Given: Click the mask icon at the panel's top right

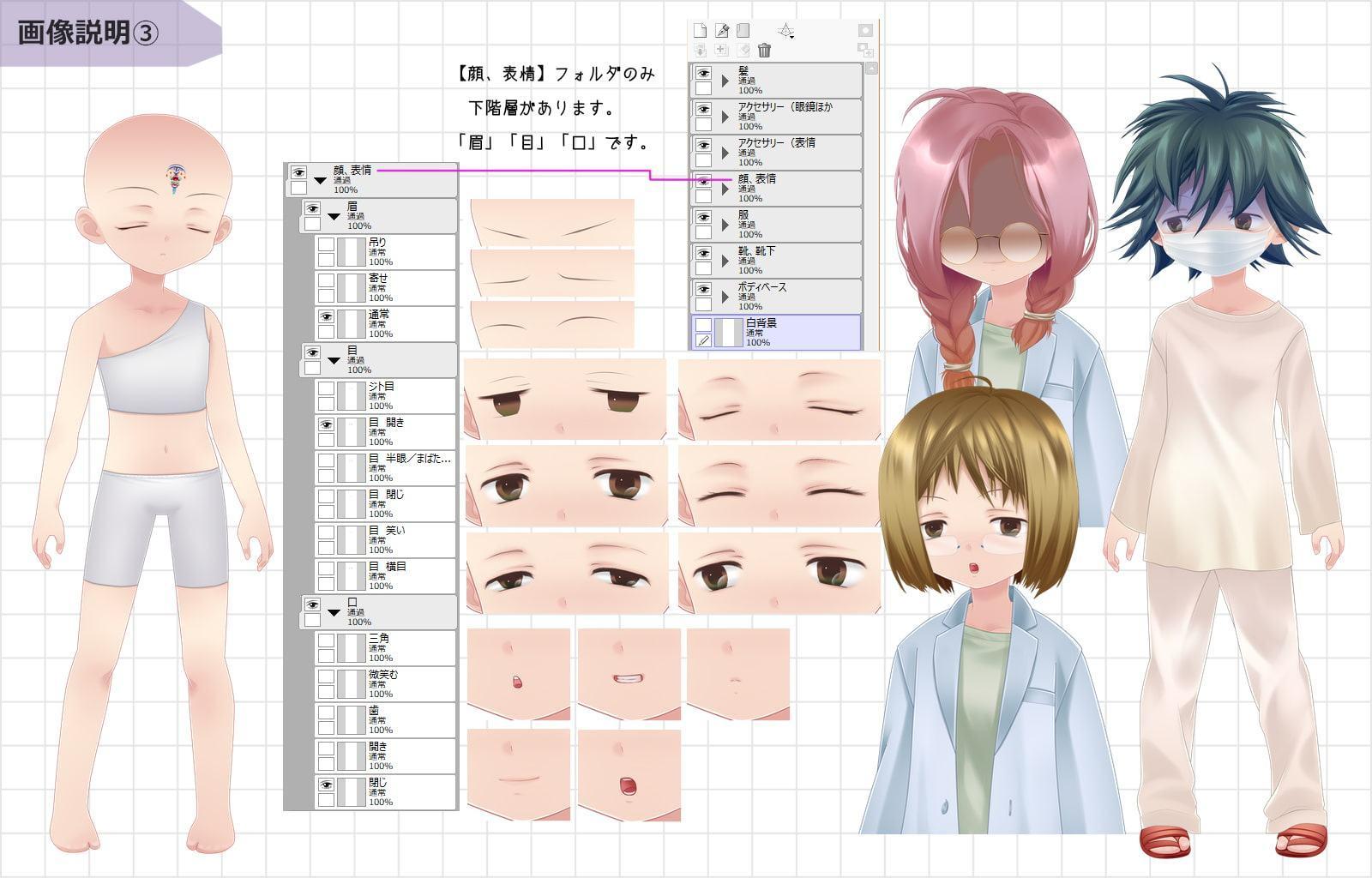Looking at the screenshot, I should click(864, 30).
